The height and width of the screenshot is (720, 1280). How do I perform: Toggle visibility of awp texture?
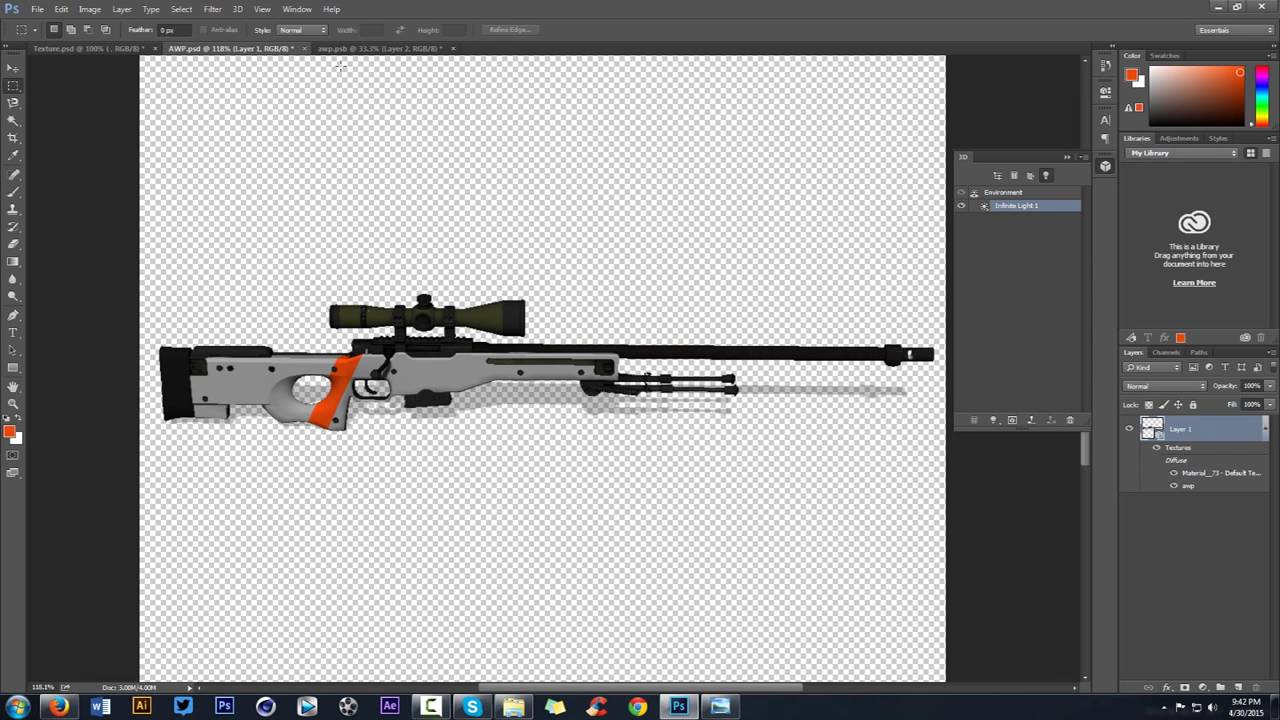1174,486
